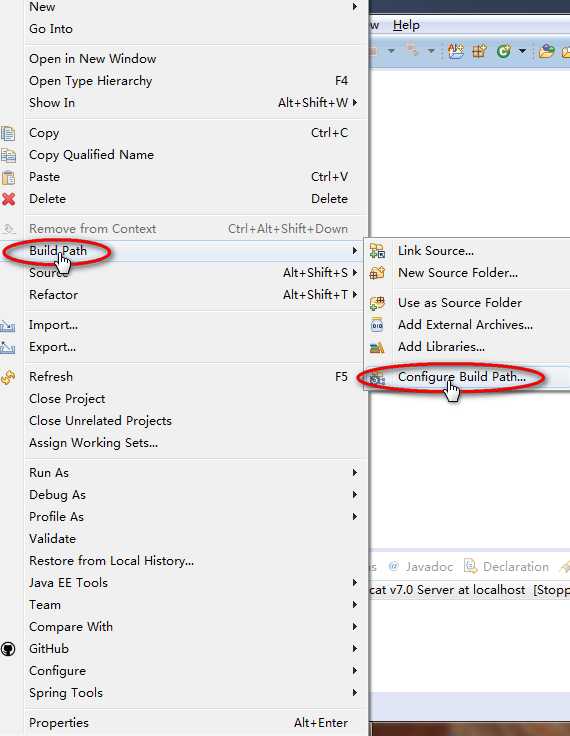Choose Go Into in context menu
This screenshot has width=570, height=736.
coord(195,29)
